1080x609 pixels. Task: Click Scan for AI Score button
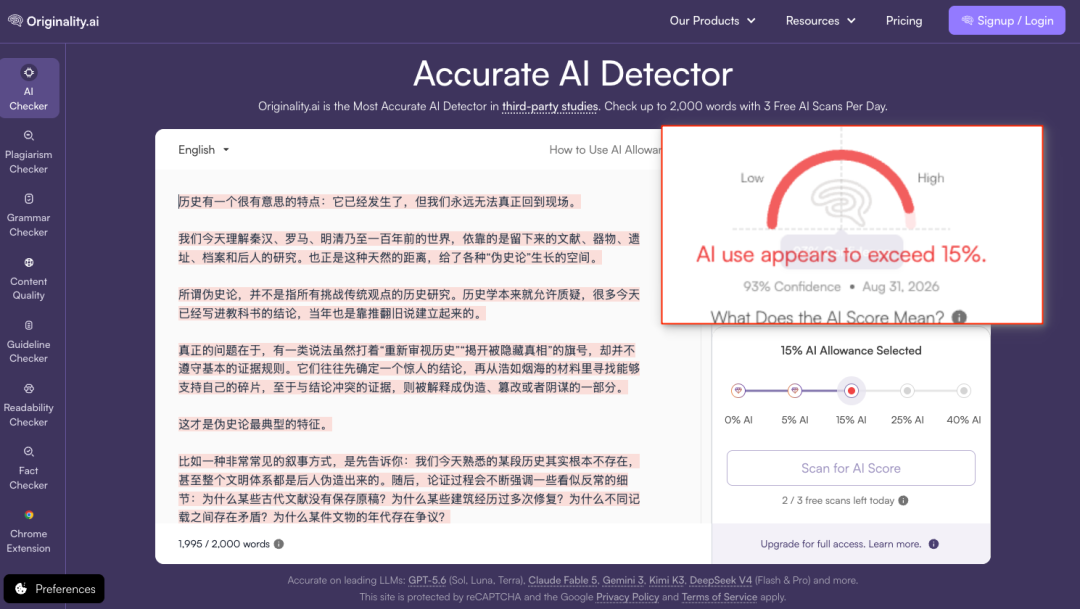click(851, 468)
